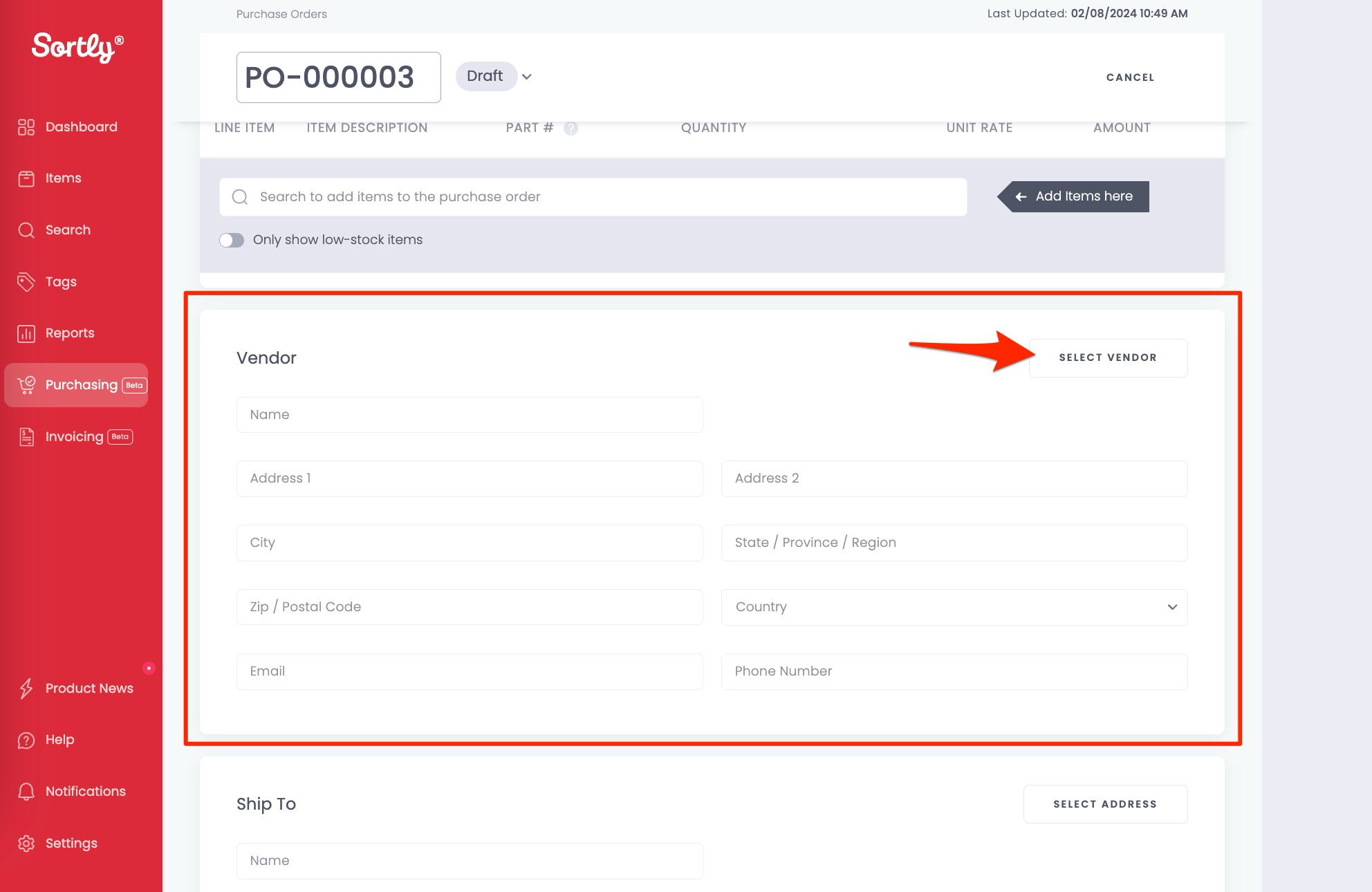Click the SELECT ADDRESS button
The image size is (1372, 892).
click(1104, 803)
